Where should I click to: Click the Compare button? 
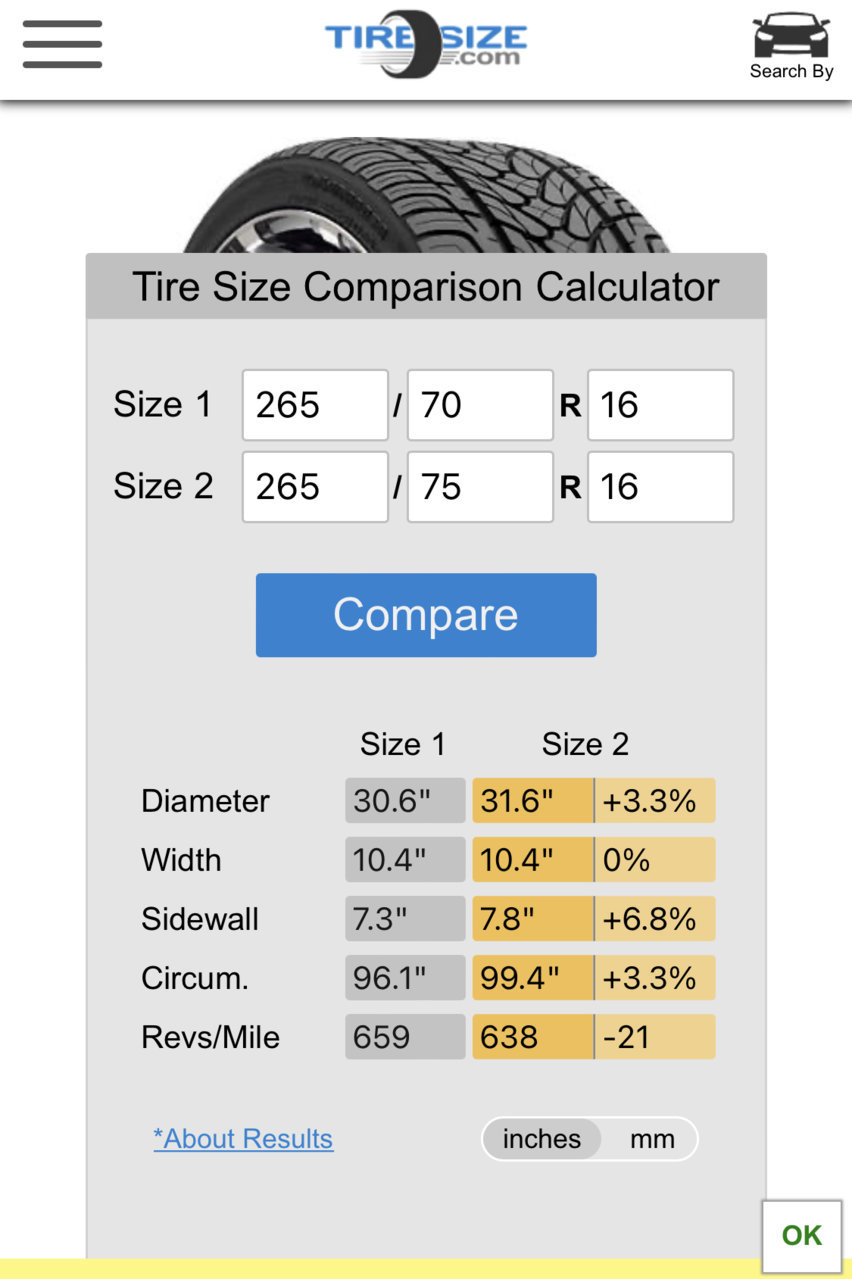click(426, 615)
